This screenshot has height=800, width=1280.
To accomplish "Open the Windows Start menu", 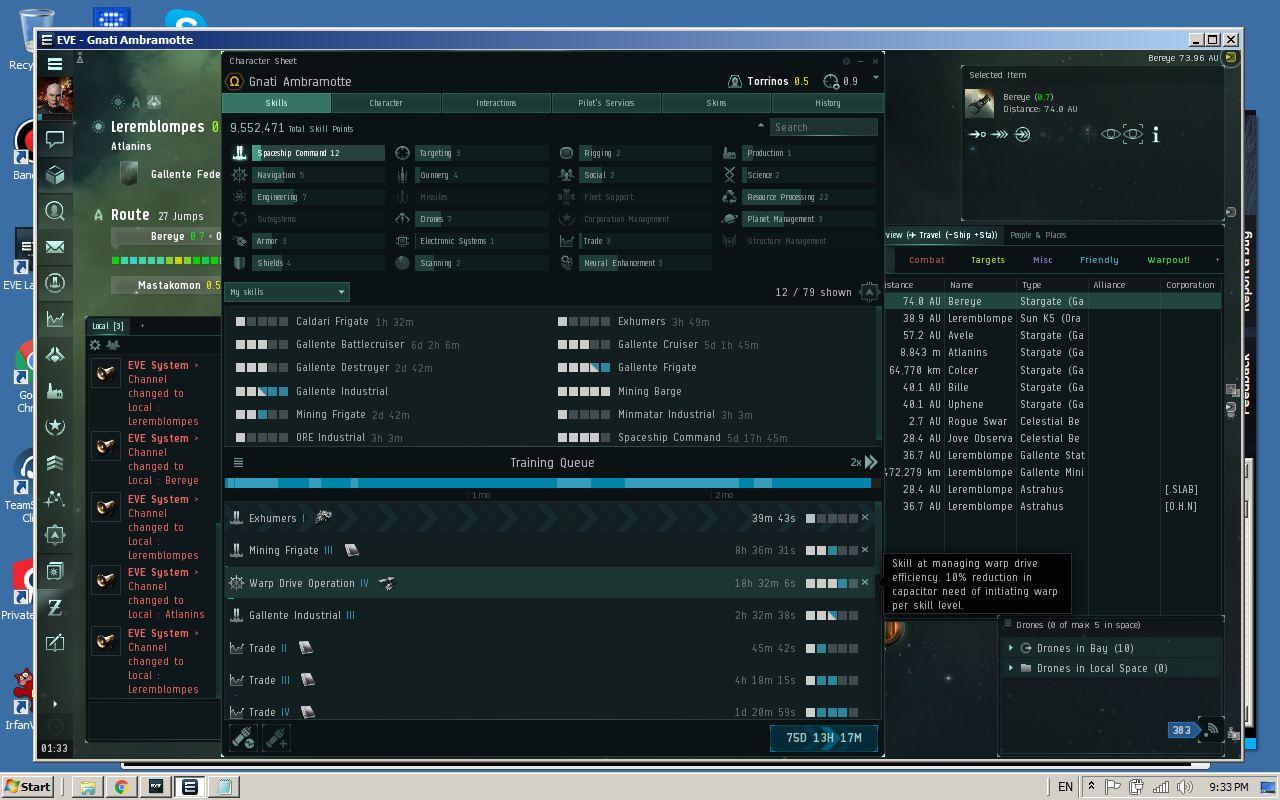I will [27, 786].
